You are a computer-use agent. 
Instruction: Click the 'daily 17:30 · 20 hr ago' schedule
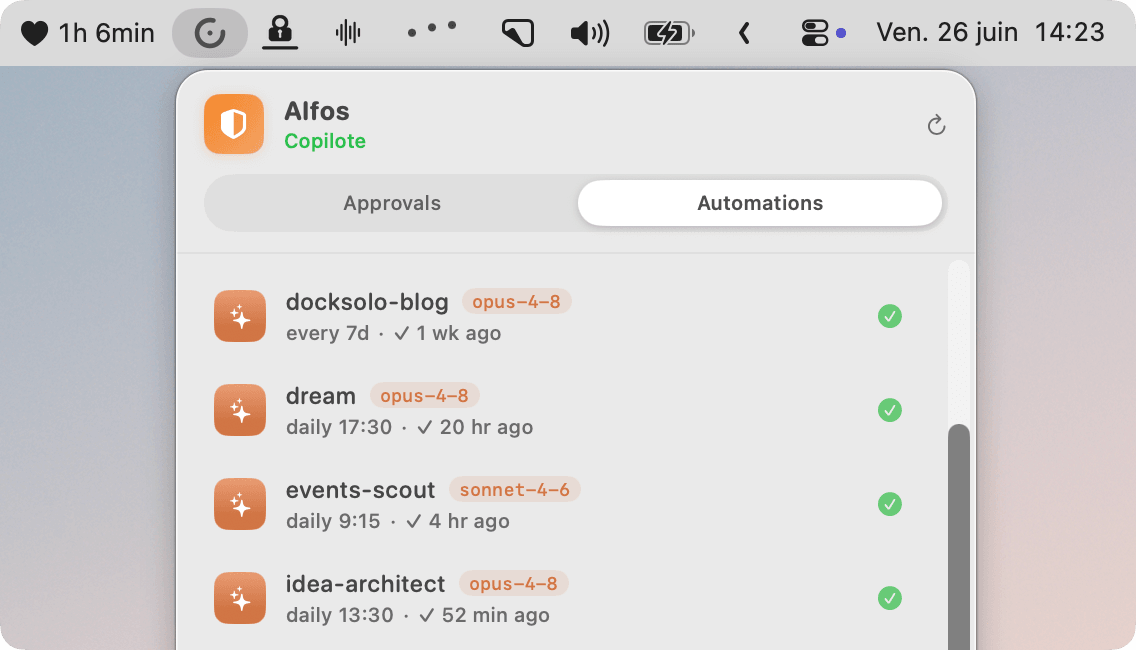[409, 428]
